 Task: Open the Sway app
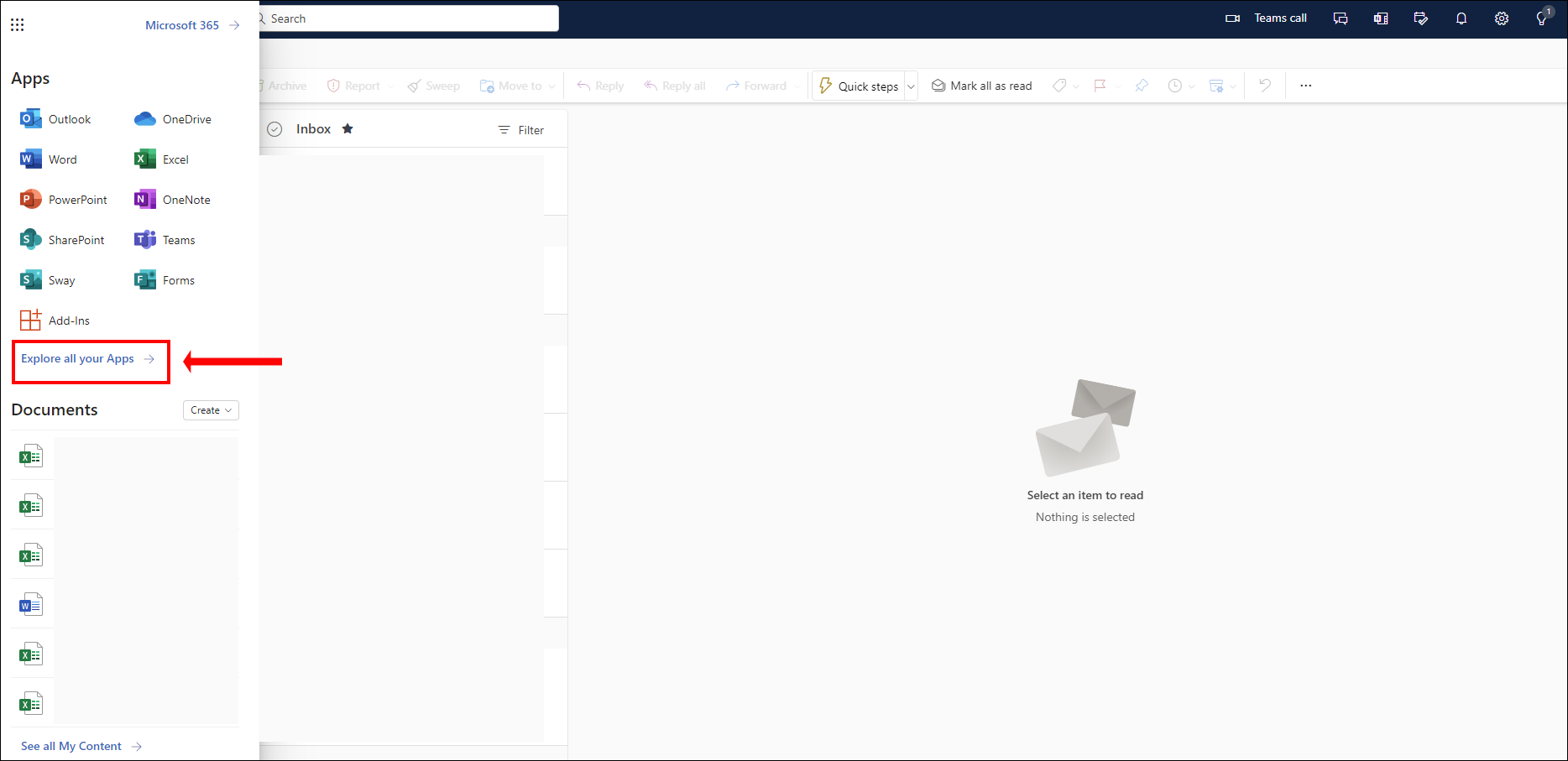click(48, 280)
